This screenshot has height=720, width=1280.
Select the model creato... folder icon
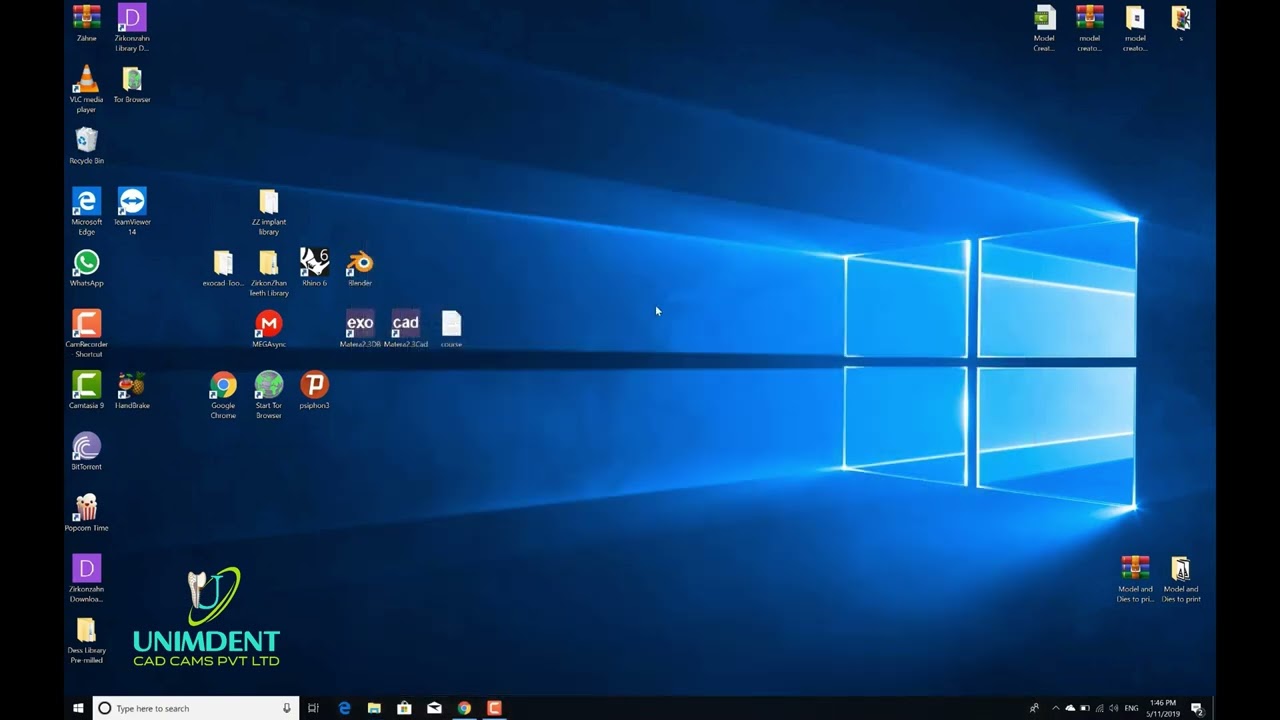(x=1135, y=28)
